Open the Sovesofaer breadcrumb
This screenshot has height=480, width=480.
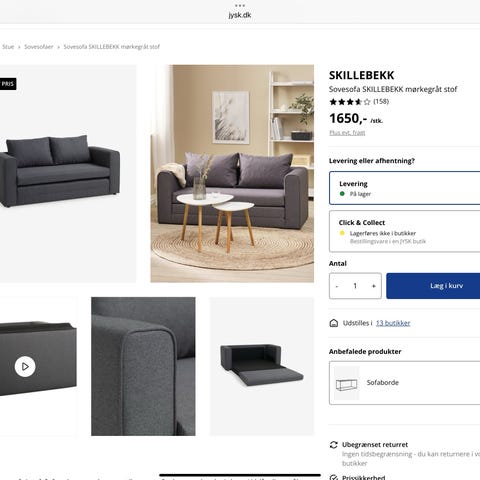tap(39, 47)
